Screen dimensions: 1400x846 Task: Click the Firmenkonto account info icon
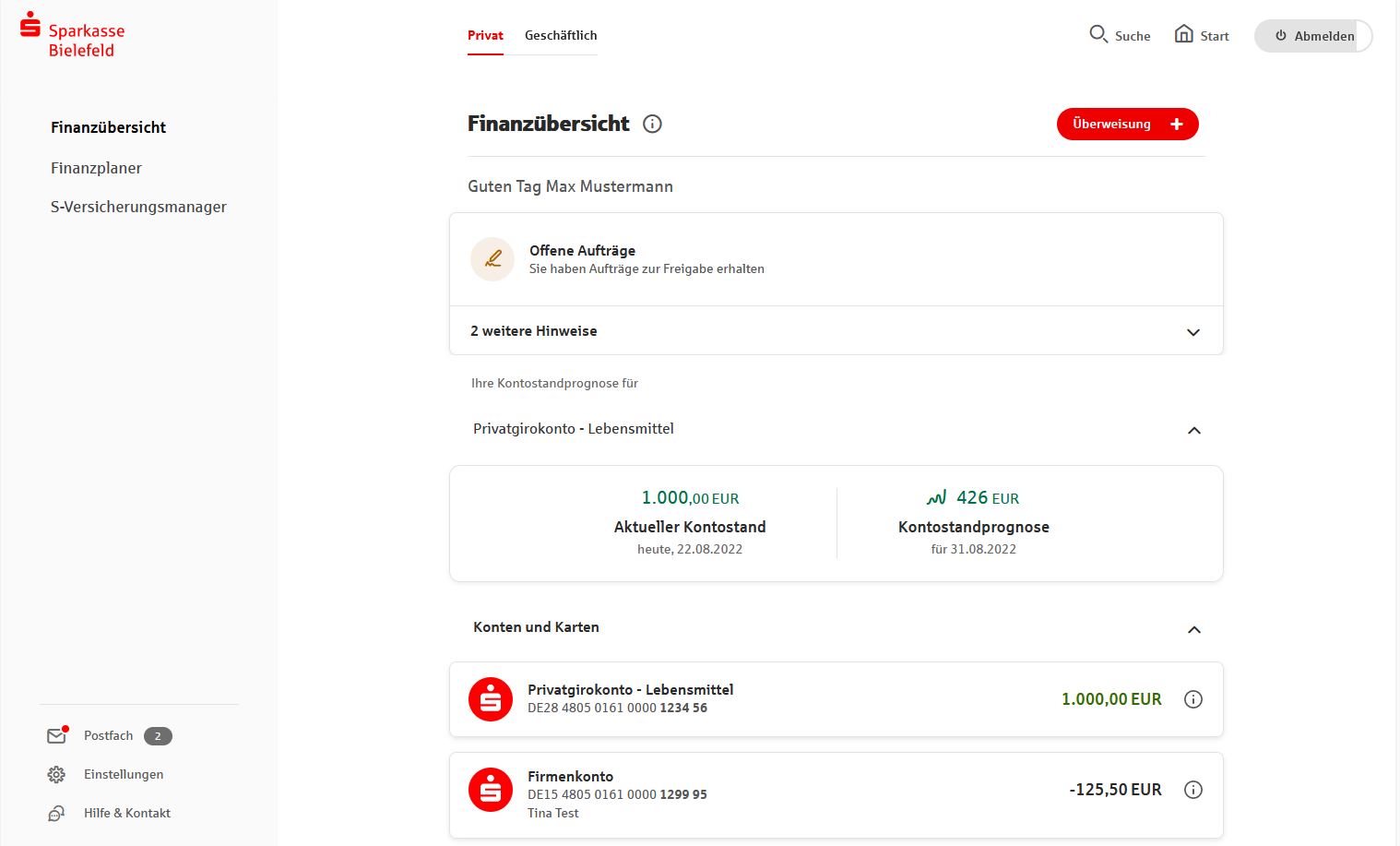[1193, 790]
